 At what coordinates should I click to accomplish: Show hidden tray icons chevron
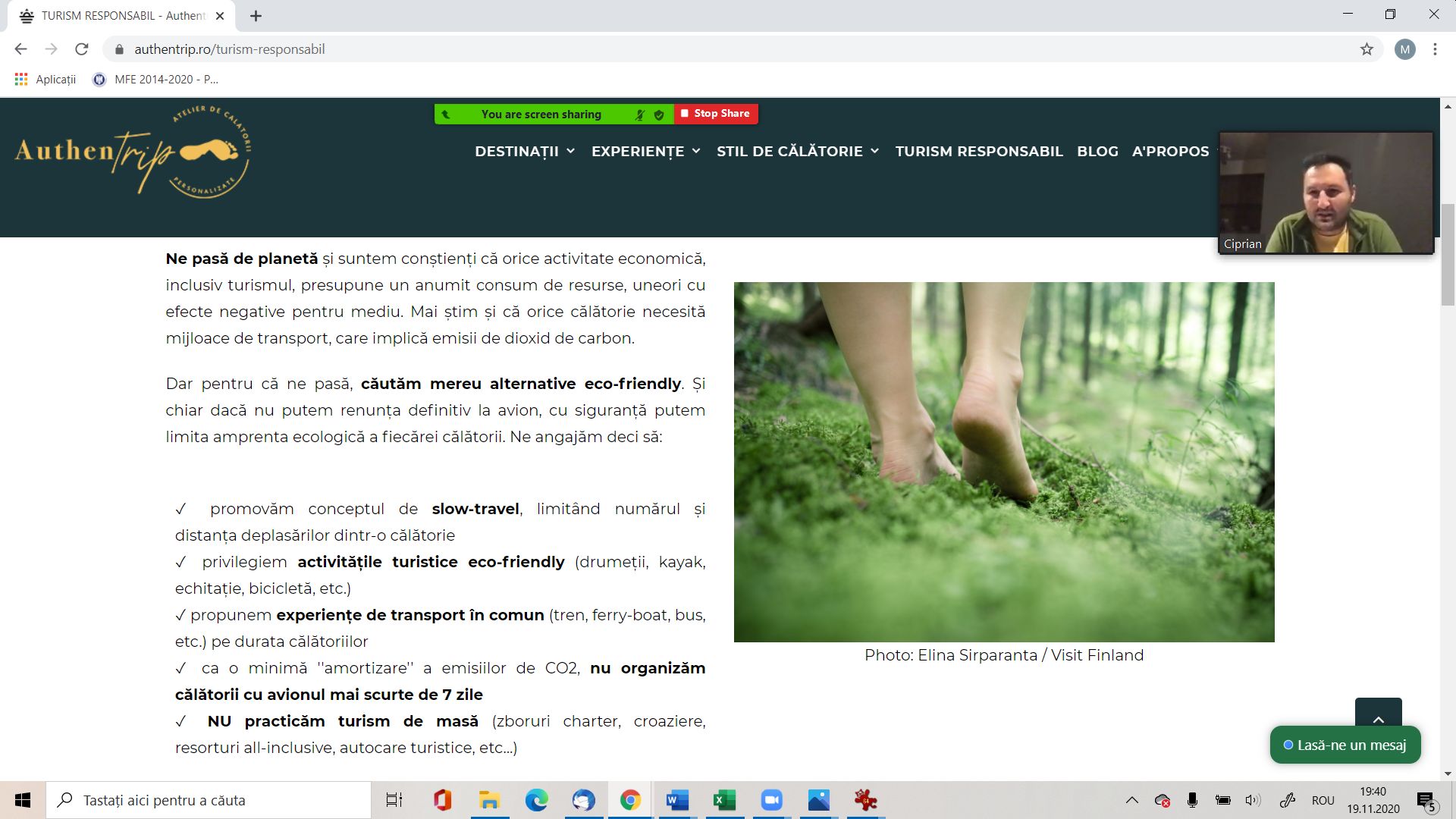pos(1131,800)
